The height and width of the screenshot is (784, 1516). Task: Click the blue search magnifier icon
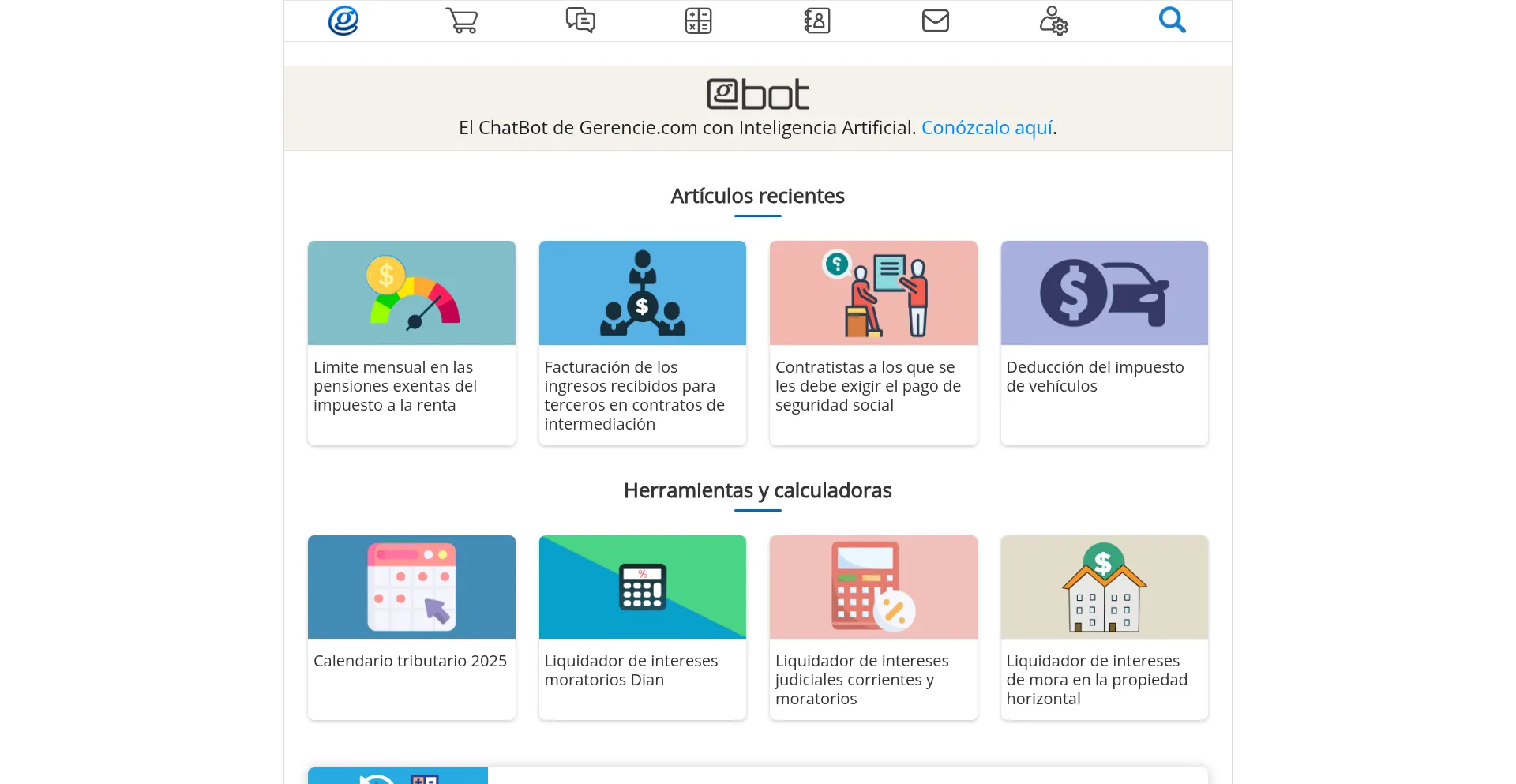point(1172,21)
